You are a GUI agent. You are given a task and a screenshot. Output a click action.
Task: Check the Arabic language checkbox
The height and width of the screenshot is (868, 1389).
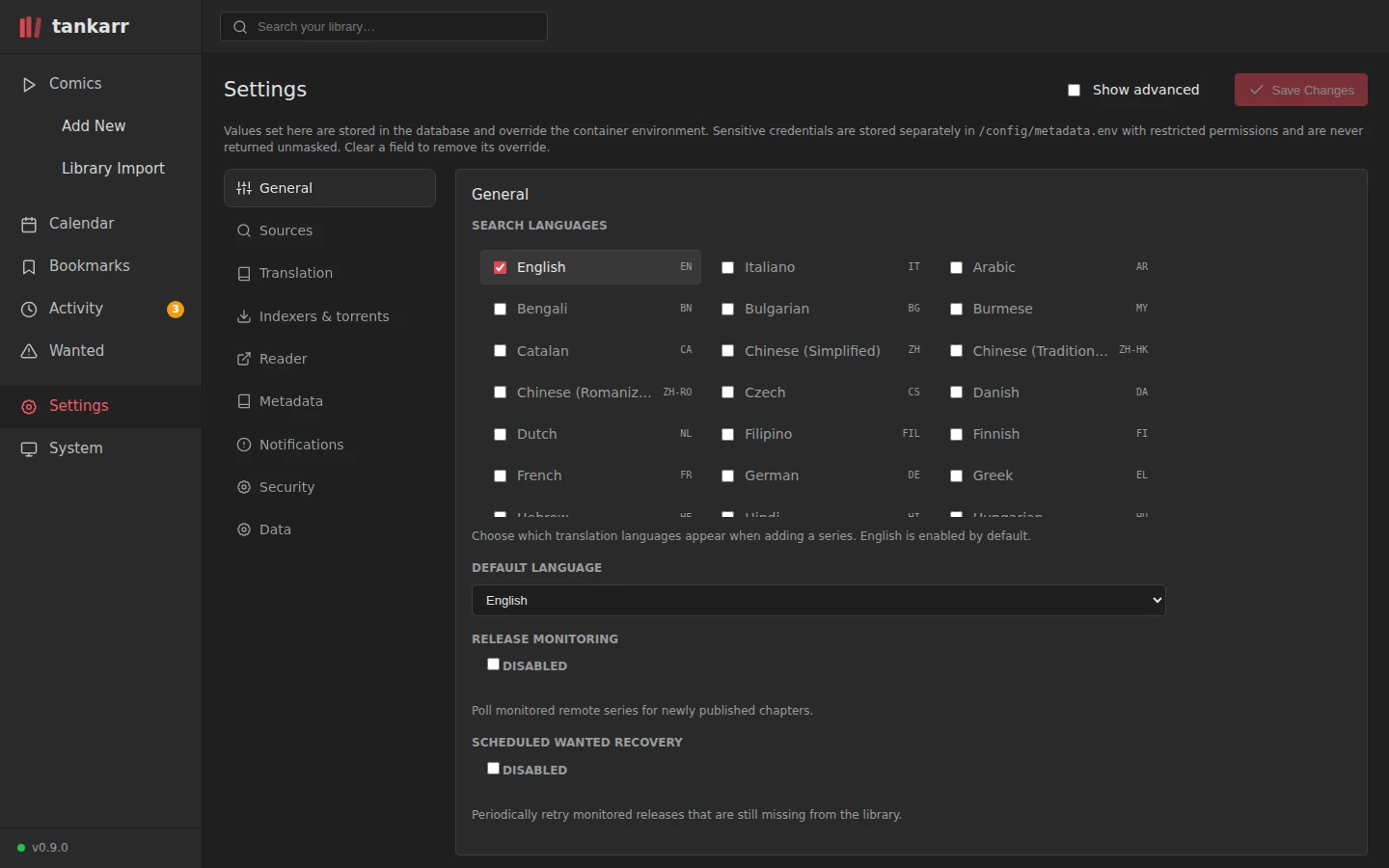tap(956, 268)
